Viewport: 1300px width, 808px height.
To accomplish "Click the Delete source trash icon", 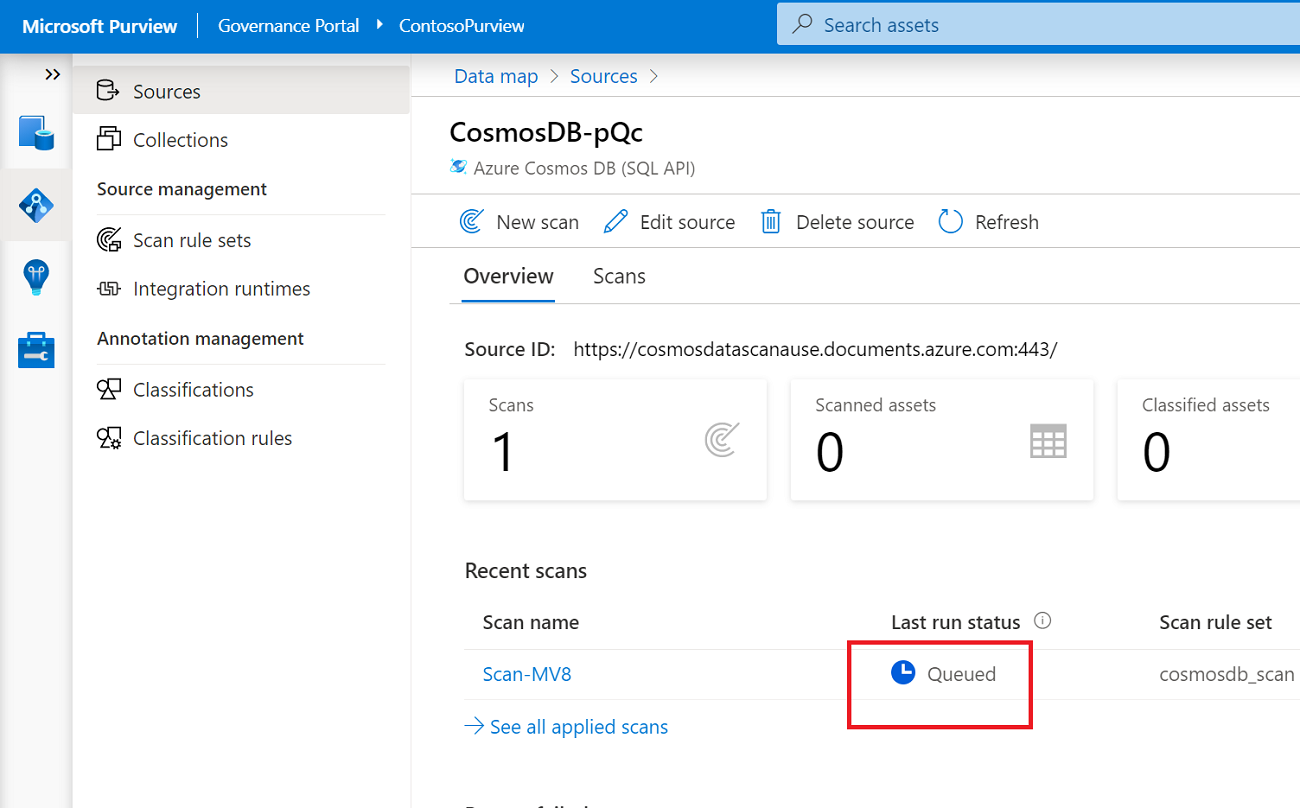I will (770, 222).
